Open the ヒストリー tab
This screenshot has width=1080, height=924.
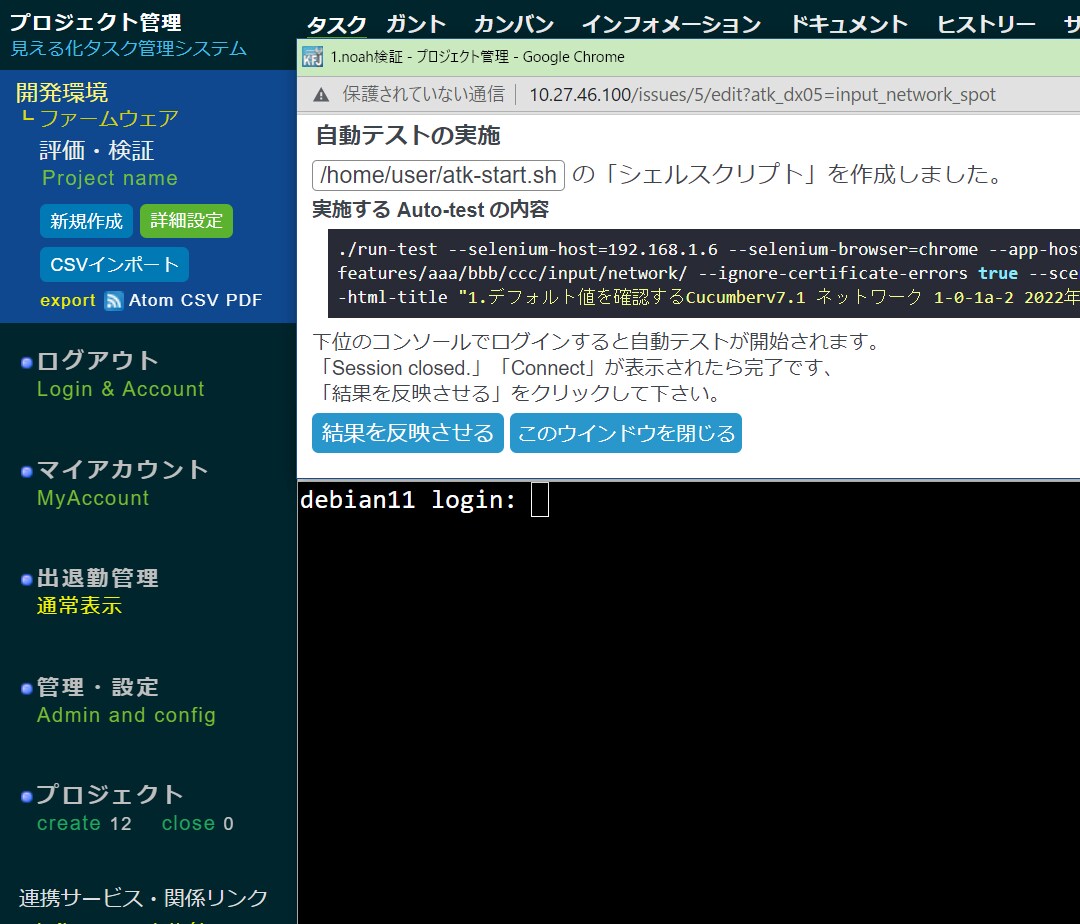[x=986, y=25]
